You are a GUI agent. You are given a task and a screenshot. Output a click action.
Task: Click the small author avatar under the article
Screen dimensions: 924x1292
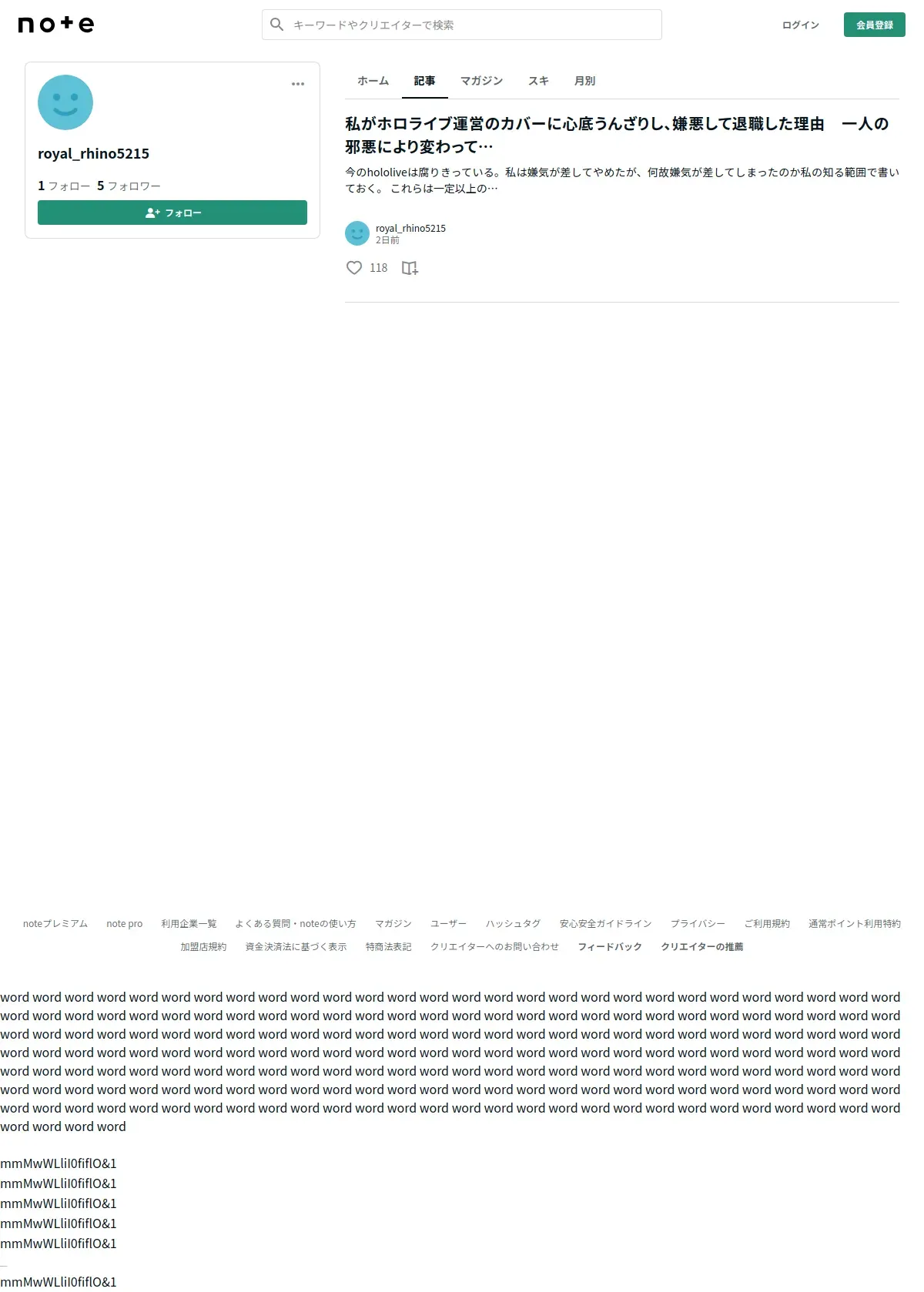pos(357,233)
